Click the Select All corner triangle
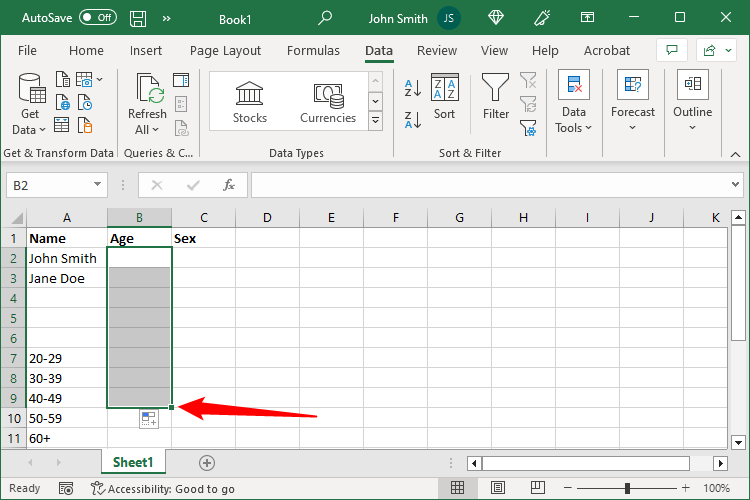The width and height of the screenshot is (750, 500). click(17, 218)
